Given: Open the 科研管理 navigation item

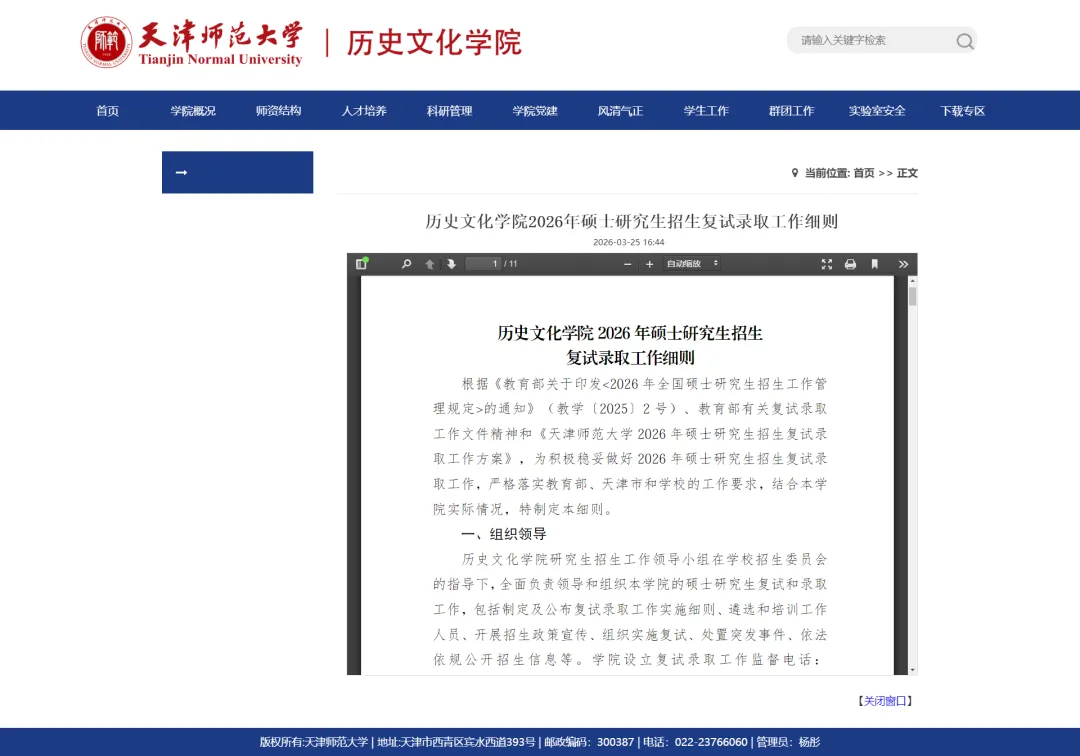Looking at the screenshot, I should point(449,111).
